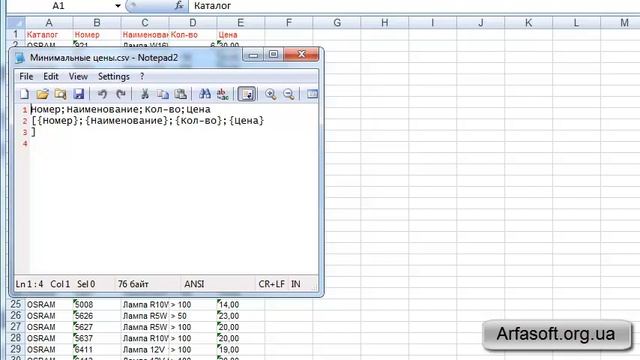Click the Notepad2 title bar text
The height and width of the screenshot is (360, 640).
[x=104, y=58]
